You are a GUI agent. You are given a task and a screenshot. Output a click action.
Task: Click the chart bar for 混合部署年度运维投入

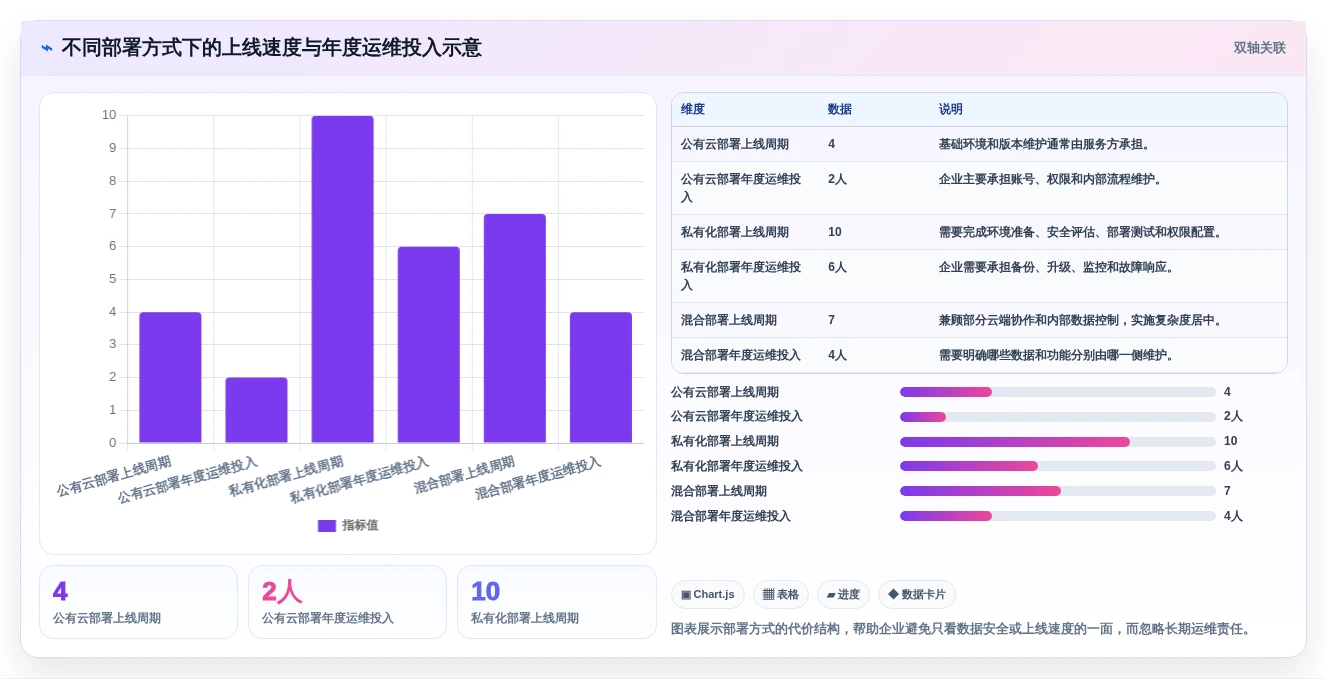click(601, 378)
